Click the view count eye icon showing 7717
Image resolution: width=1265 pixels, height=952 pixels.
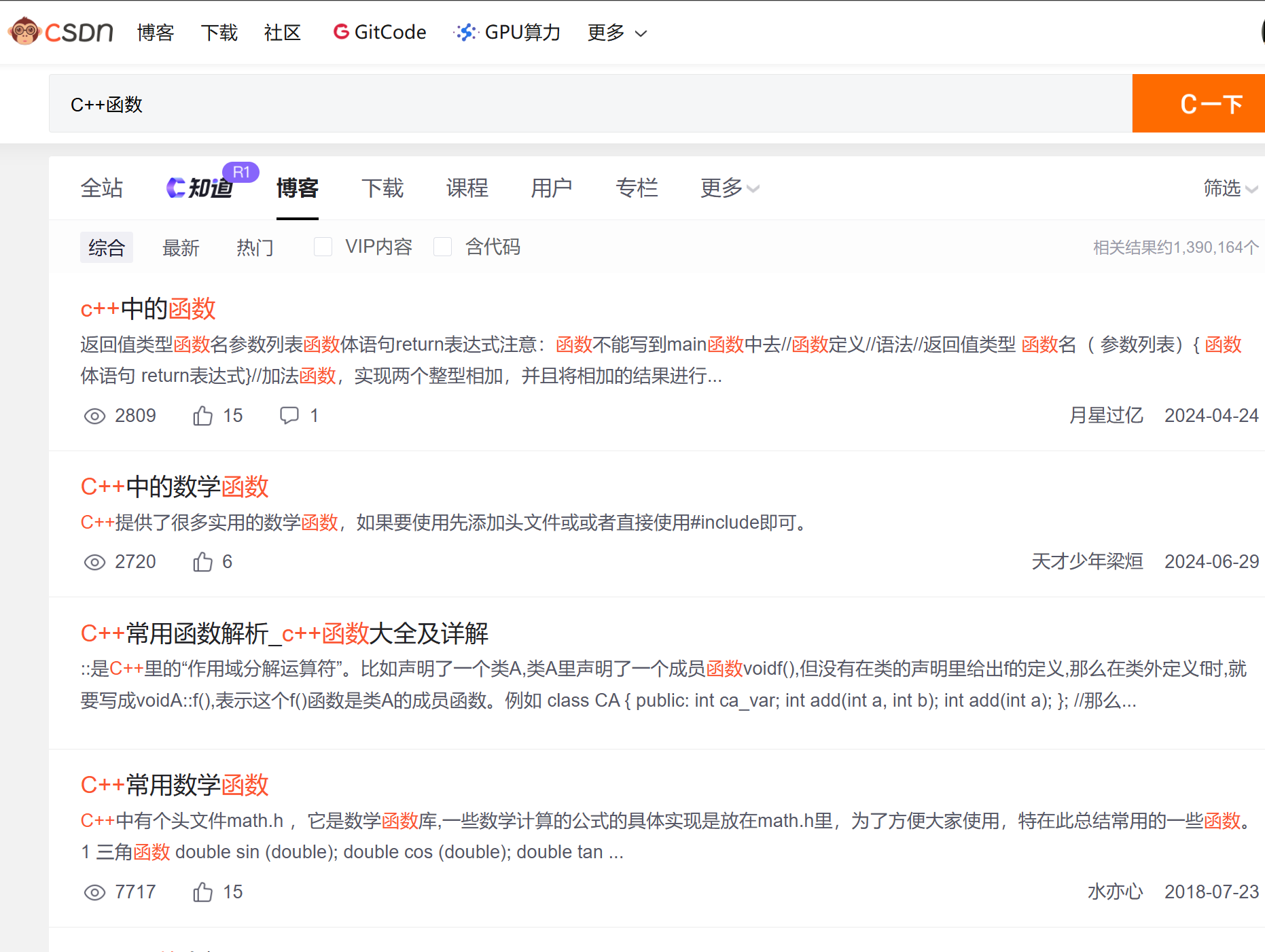[x=94, y=892]
